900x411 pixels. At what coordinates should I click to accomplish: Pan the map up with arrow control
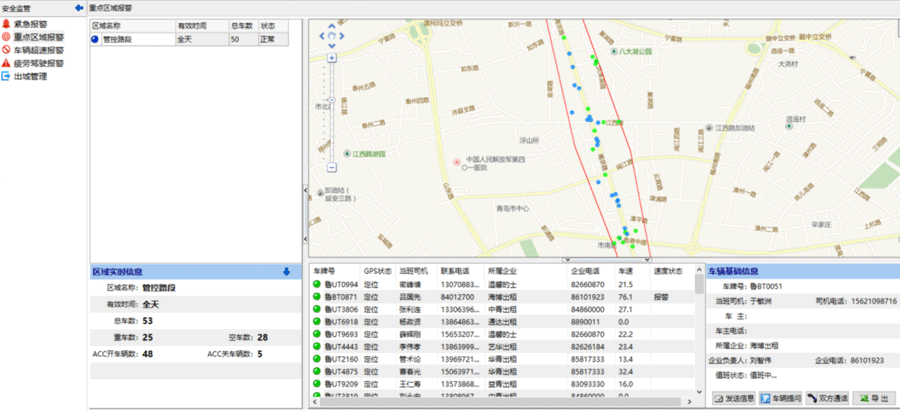tap(333, 28)
